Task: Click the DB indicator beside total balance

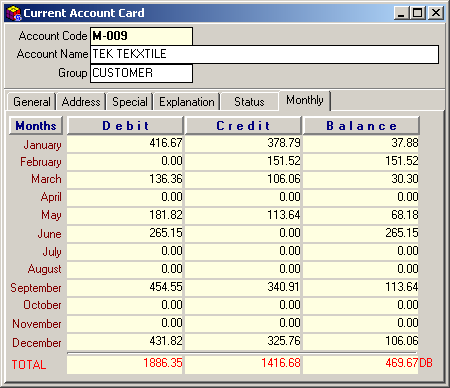Action: click(426, 363)
